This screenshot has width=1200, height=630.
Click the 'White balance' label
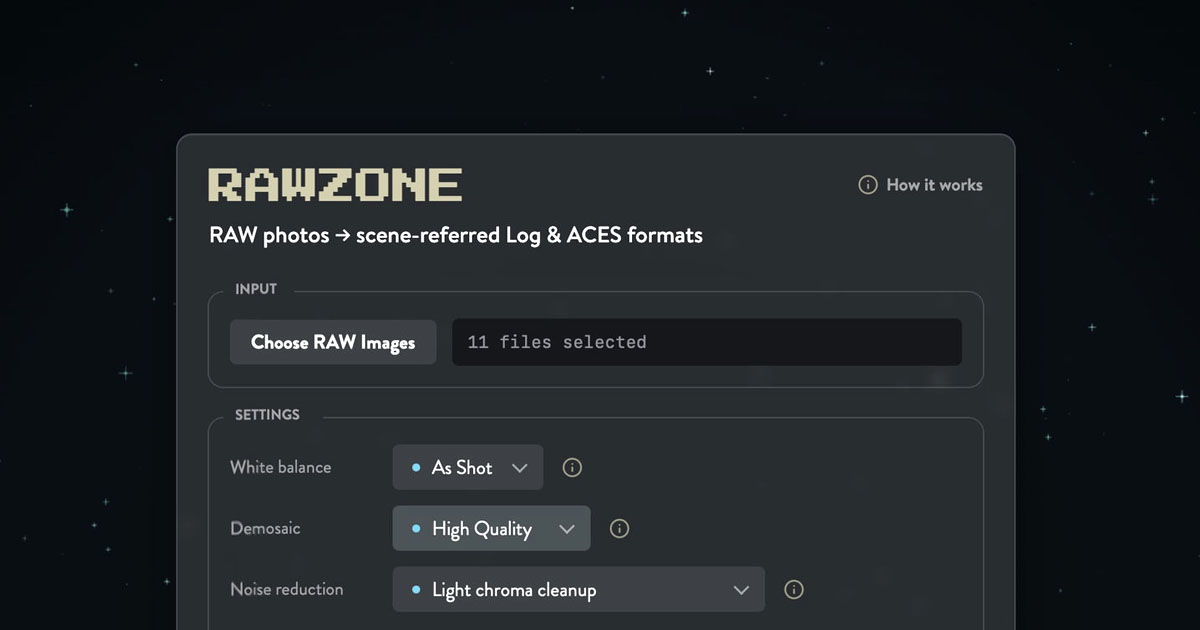click(280, 467)
